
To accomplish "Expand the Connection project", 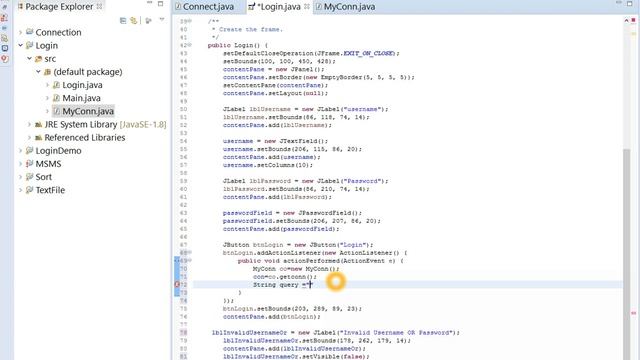I will click(x=20, y=32).
